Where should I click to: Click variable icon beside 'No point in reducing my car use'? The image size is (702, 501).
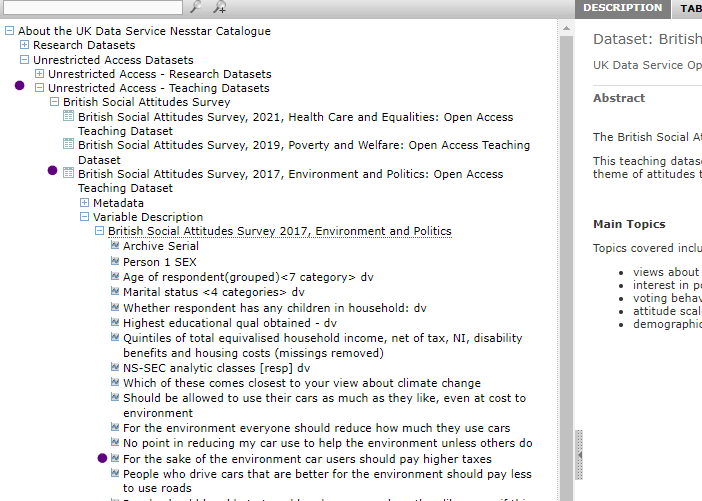(115, 442)
